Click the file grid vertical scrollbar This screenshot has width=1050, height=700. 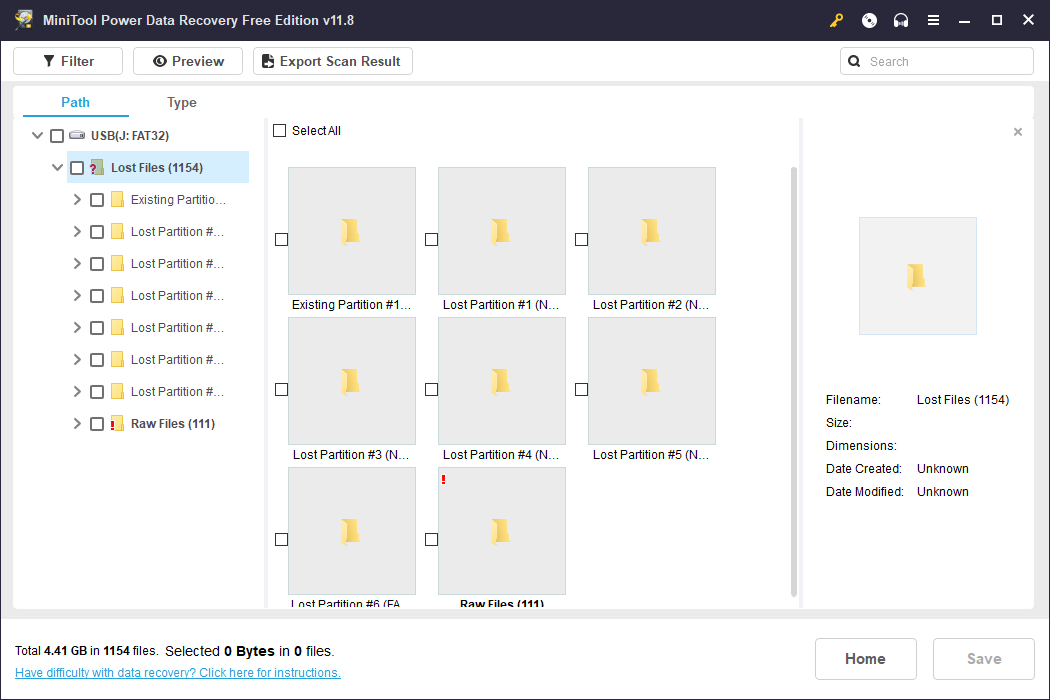click(x=794, y=382)
